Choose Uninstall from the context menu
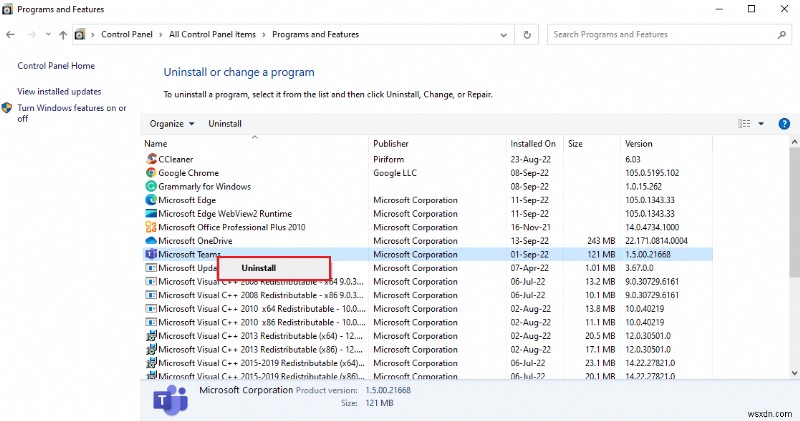 coord(259,268)
